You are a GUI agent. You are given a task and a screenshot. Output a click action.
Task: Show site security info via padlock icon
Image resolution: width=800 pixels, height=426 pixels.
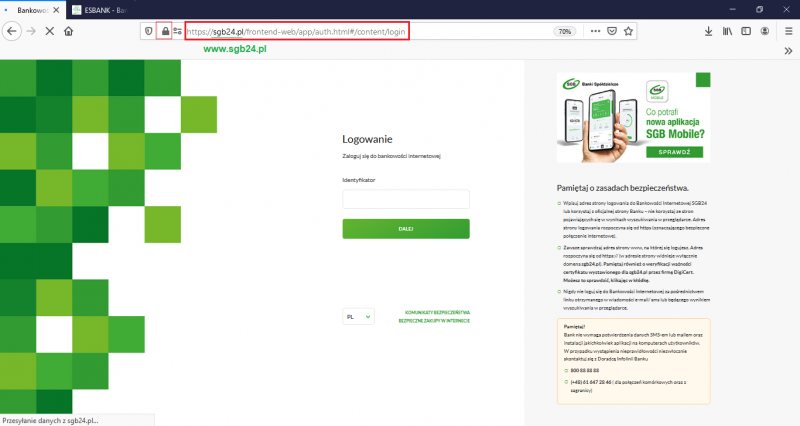tap(165, 31)
